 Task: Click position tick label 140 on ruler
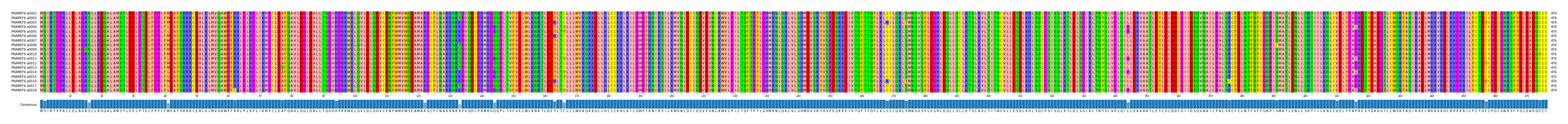click(481, 96)
